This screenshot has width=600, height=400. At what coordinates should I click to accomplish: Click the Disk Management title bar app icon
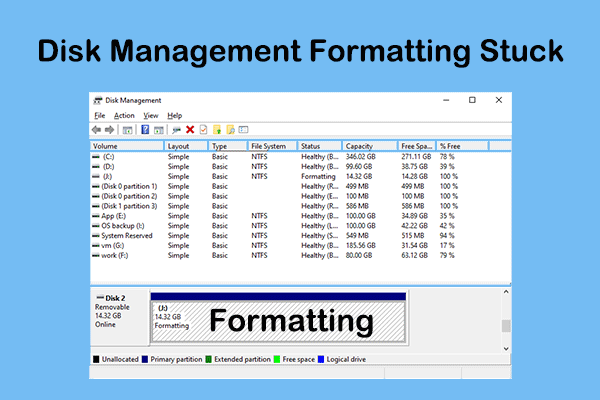pyautogui.click(x=98, y=100)
